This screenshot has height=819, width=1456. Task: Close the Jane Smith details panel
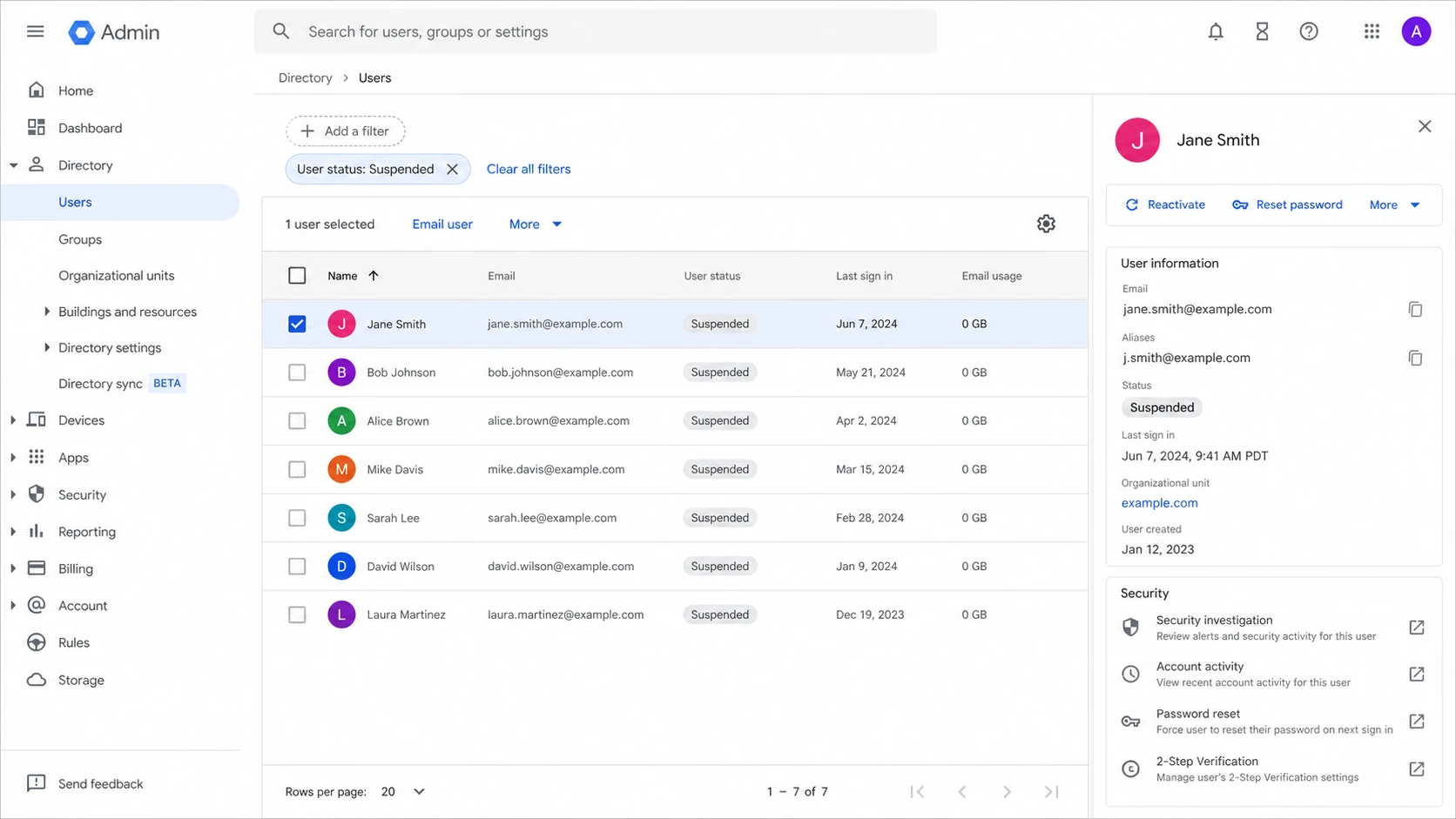tap(1425, 126)
